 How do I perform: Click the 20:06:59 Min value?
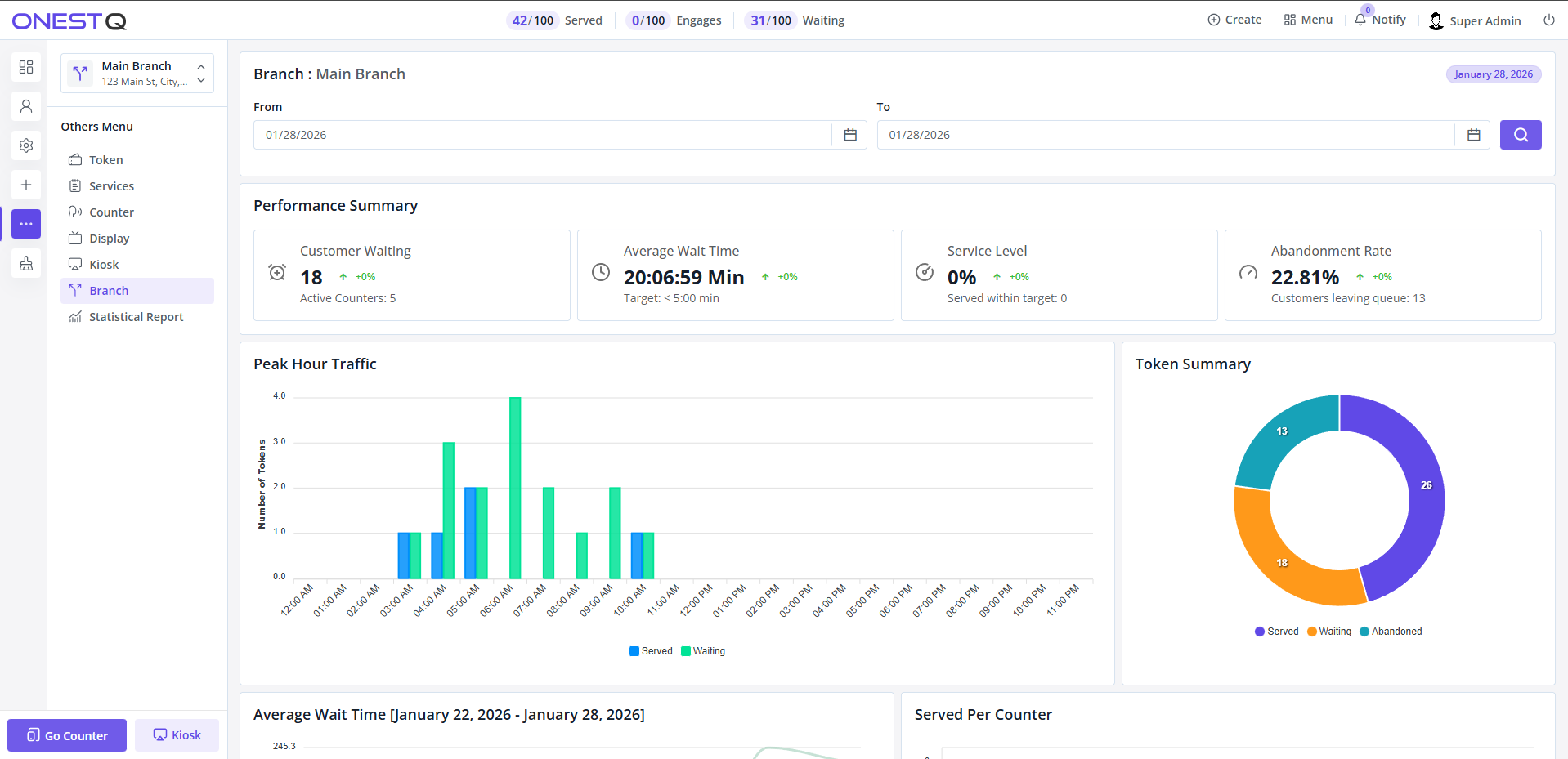click(x=684, y=278)
